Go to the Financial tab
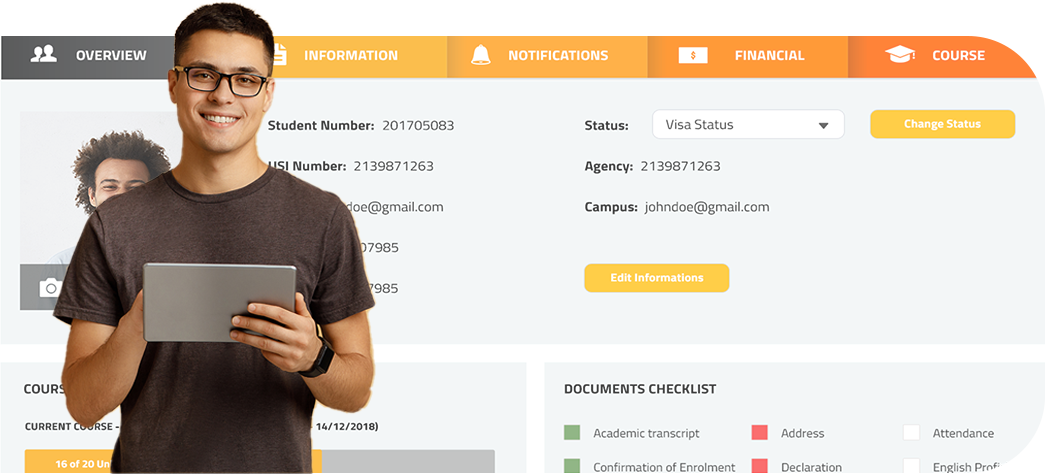The width and height of the screenshot is (1045, 474). pyautogui.click(x=748, y=57)
